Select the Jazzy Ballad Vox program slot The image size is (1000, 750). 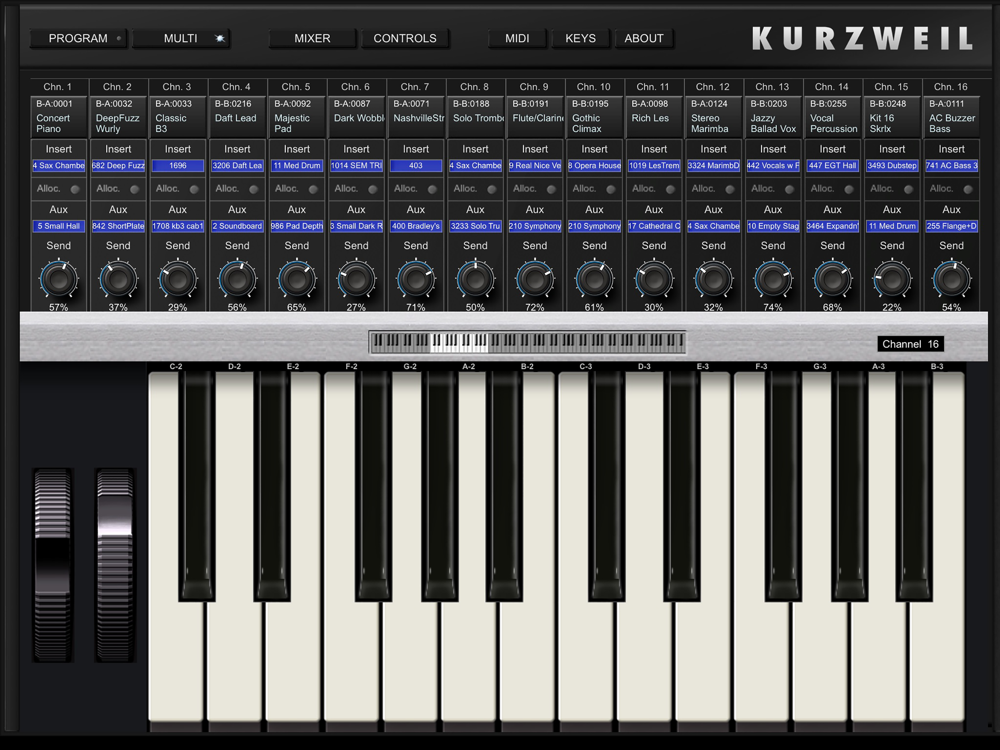click(x=773, y=117)
